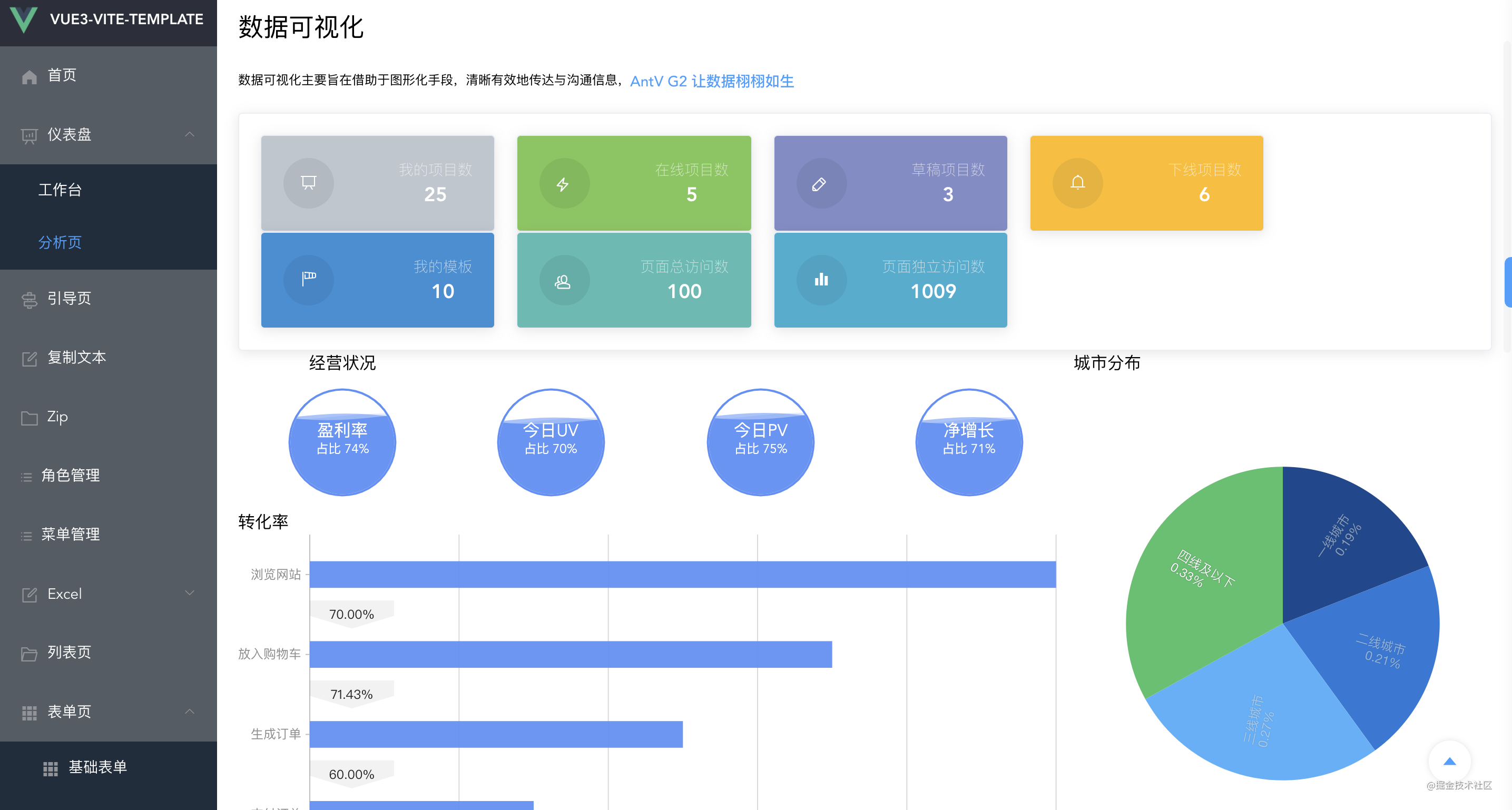
Task: Collapse the 表单页 submenu chevron
Action: click(190, 712)
